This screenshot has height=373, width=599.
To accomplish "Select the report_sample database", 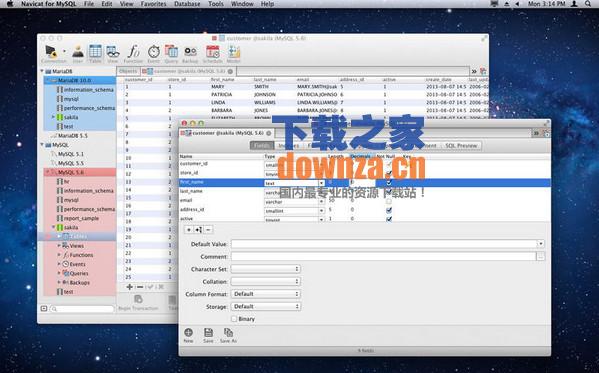I will (81, 218).
